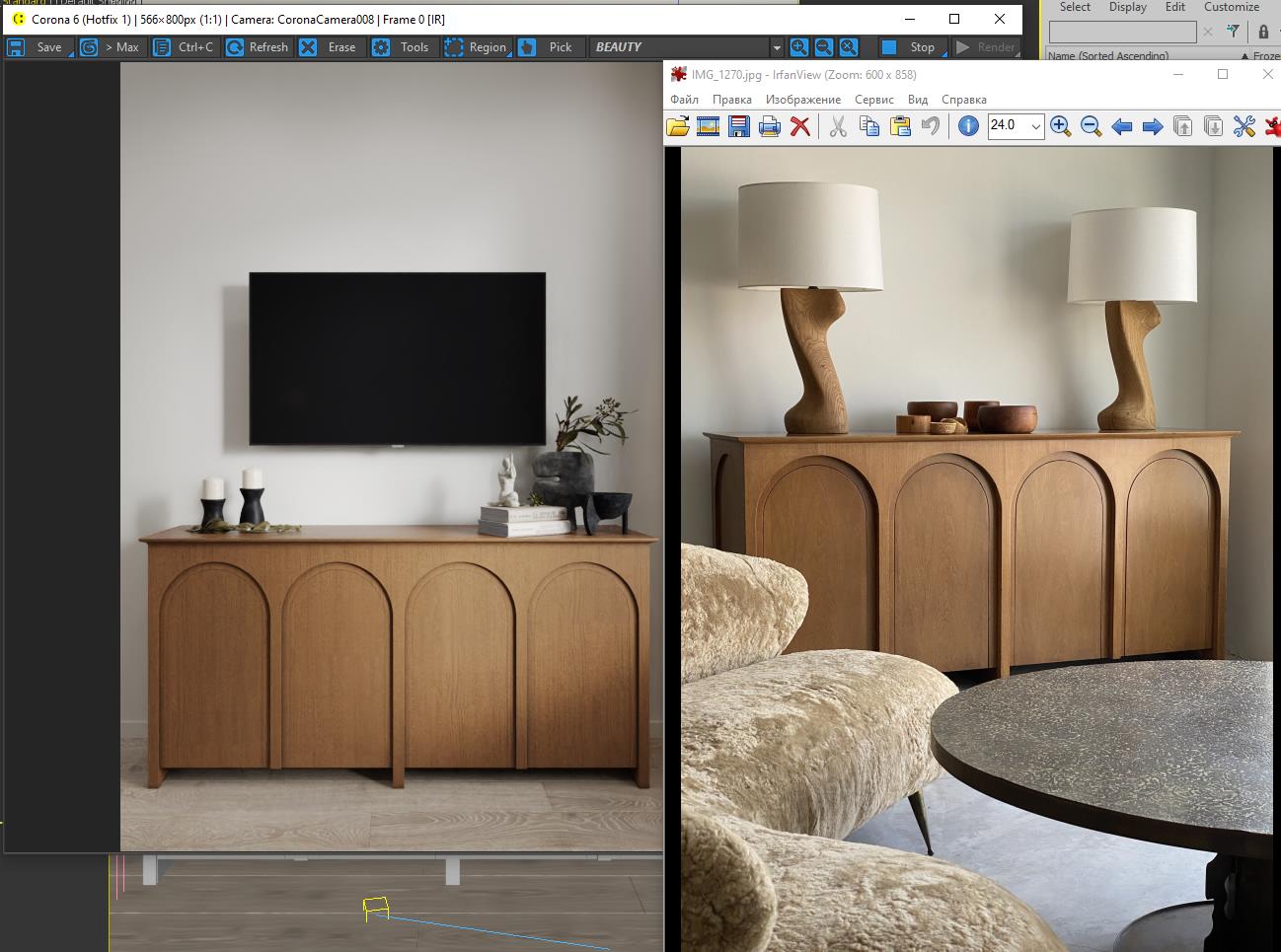Print the image in IrfanView
The height and width of the screenshot is (952, 1281).
(x=770, y=126)
